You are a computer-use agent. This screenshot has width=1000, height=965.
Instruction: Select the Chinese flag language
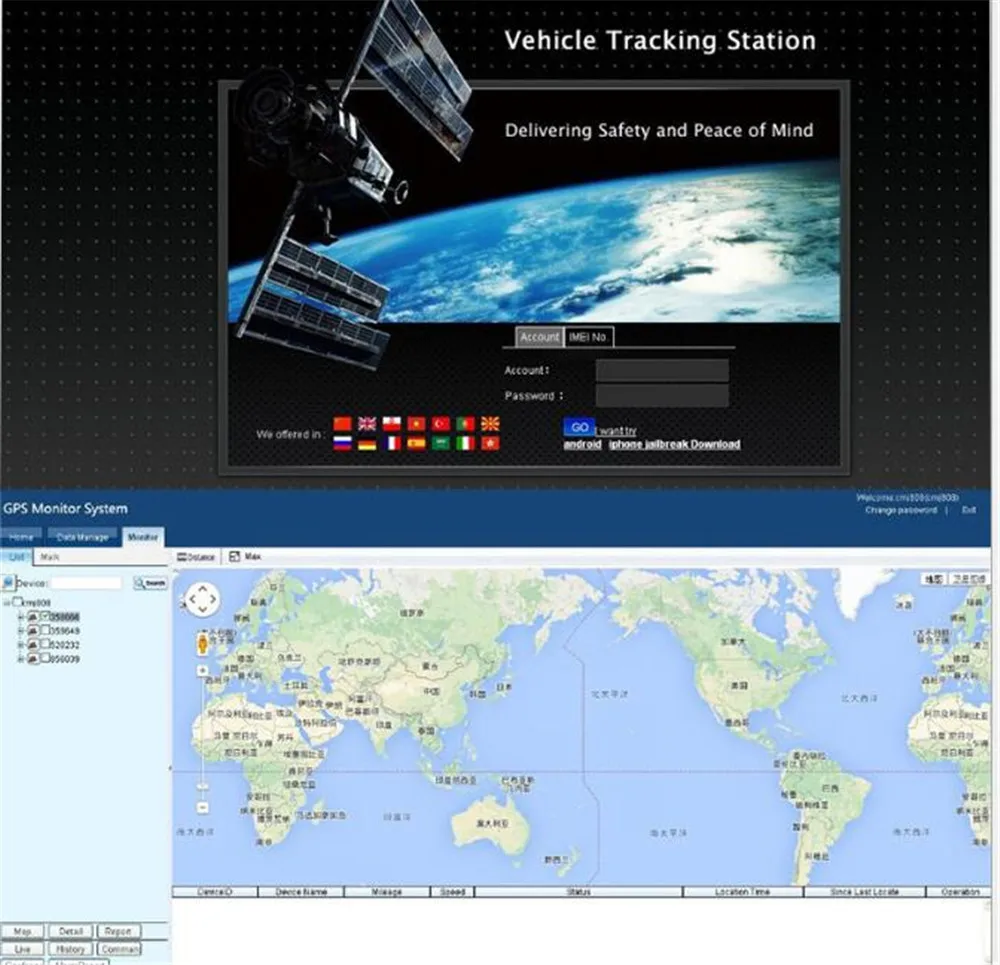point(342,424)
